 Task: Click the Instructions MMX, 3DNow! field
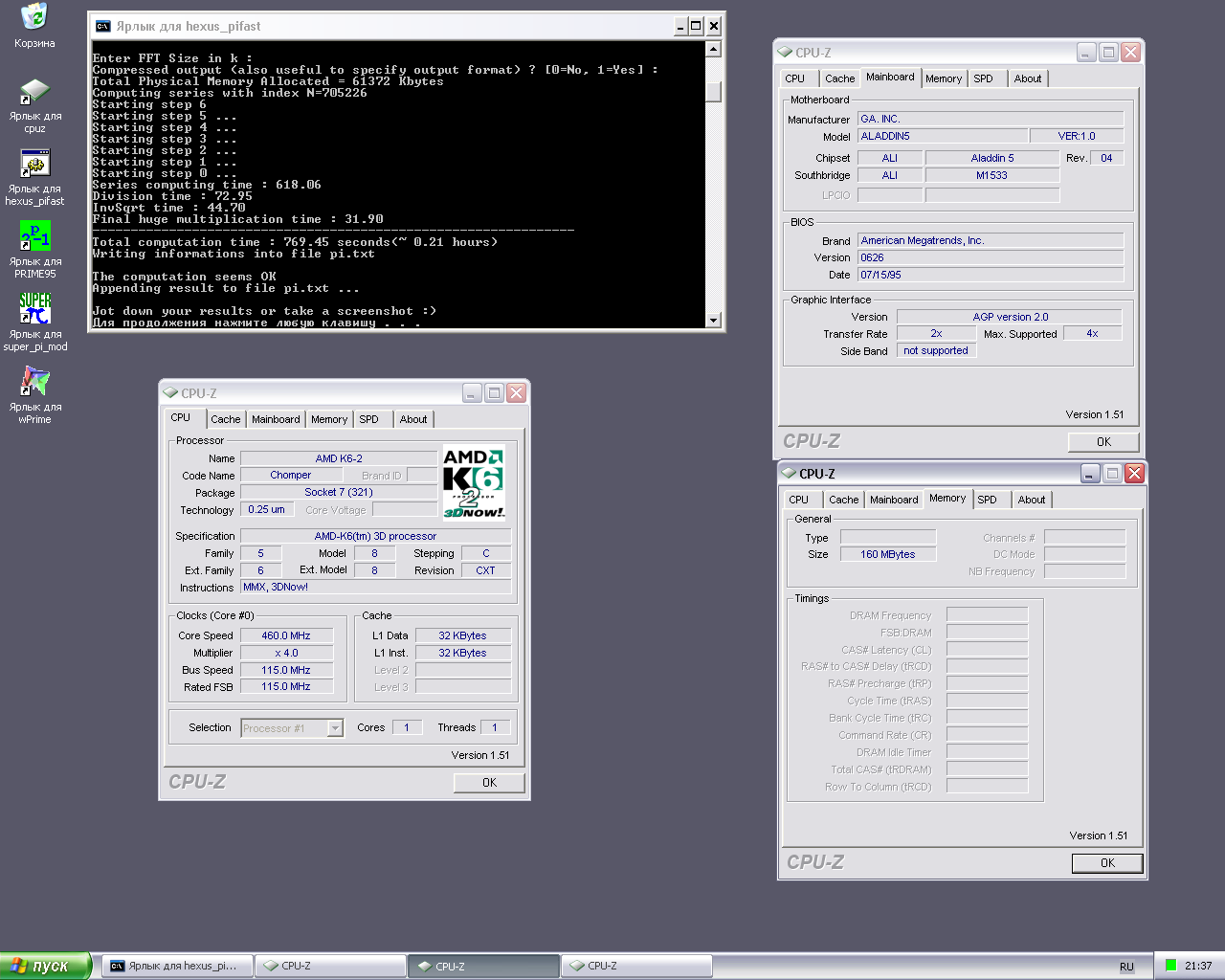click(x=375, y=587)
